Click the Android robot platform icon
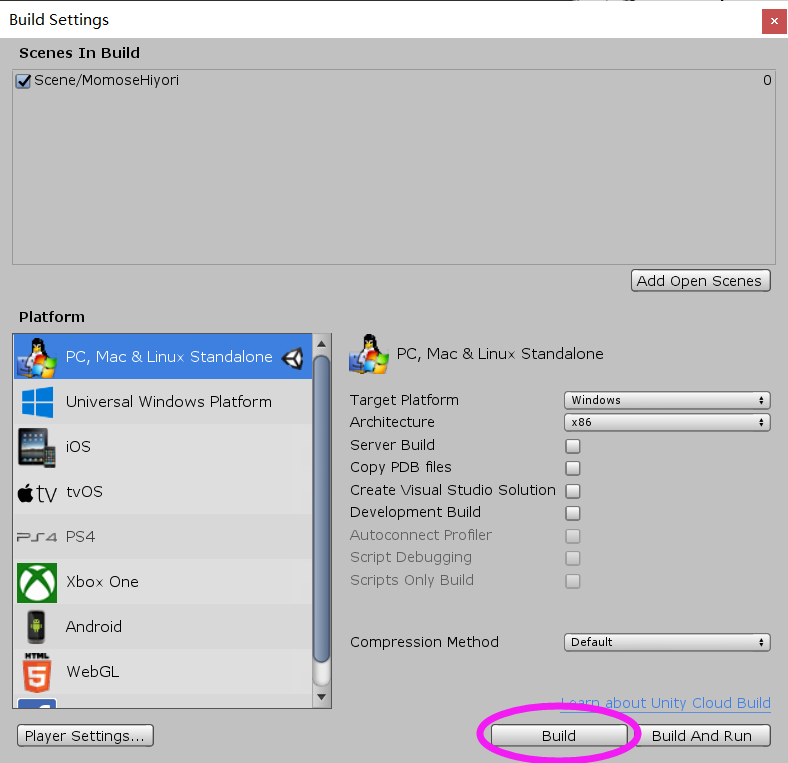 (x=37, y=627)
